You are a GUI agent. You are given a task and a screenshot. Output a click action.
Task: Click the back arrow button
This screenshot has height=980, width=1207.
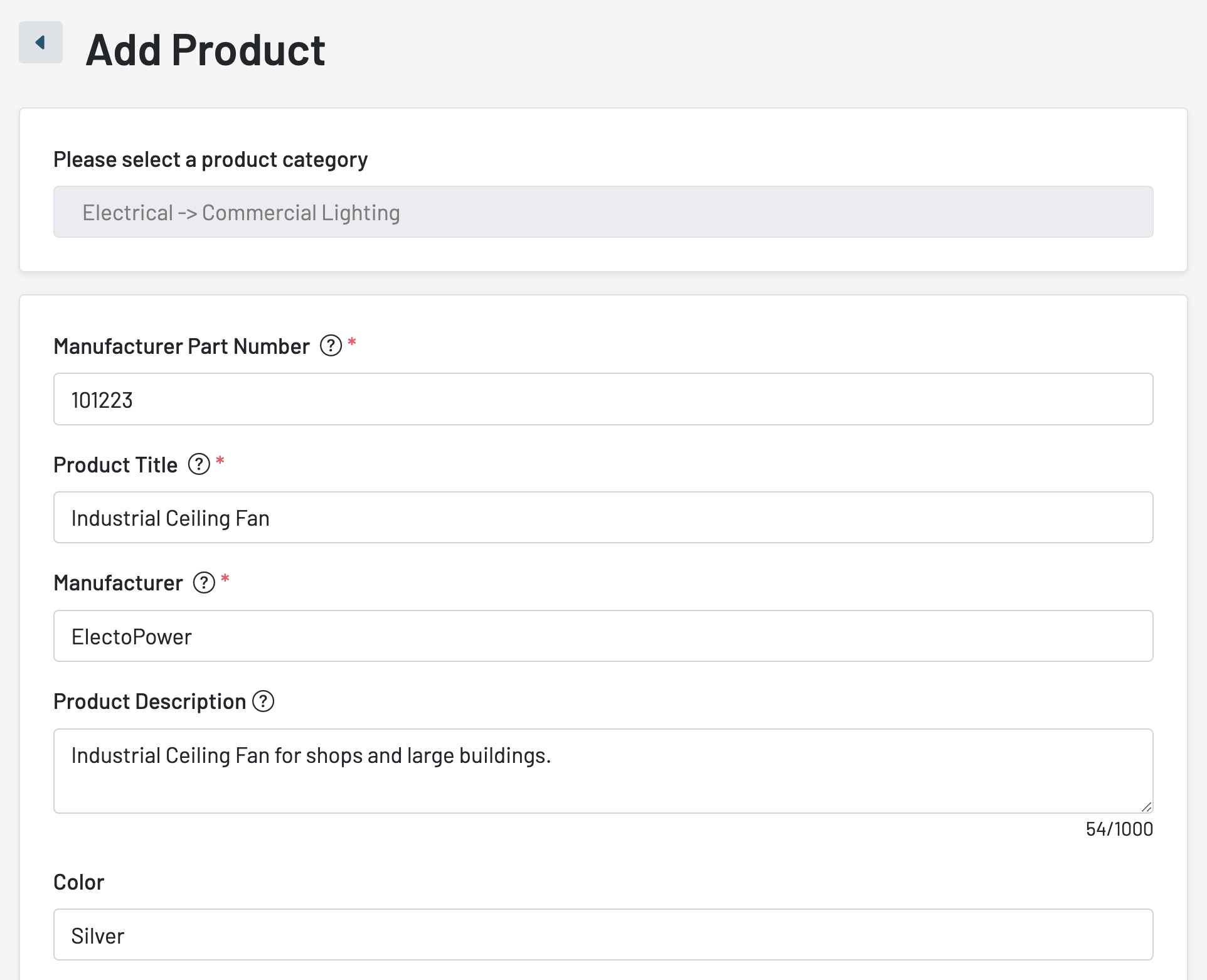[x=41, y=43]
